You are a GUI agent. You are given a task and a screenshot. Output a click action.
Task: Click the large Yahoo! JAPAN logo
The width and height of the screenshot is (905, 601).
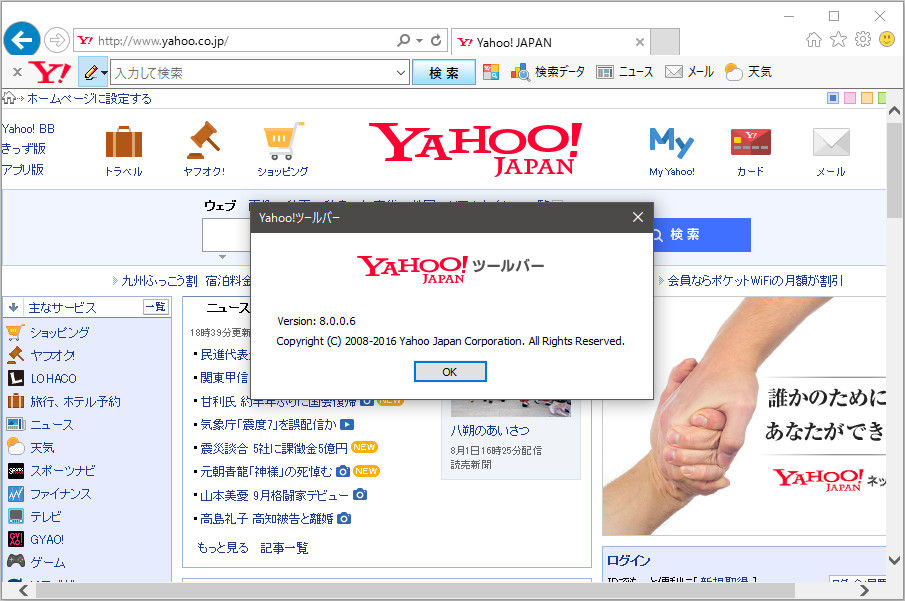pyautogui.click(x=475, y=149)
